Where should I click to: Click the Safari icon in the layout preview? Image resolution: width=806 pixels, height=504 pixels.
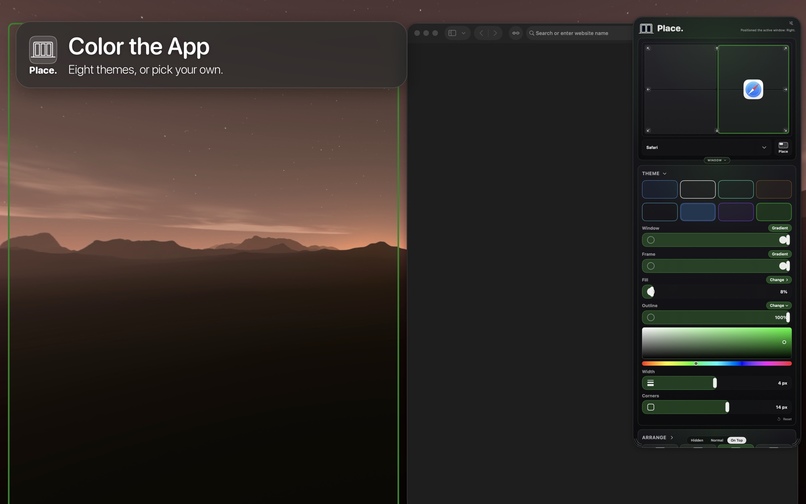[753, 89]
